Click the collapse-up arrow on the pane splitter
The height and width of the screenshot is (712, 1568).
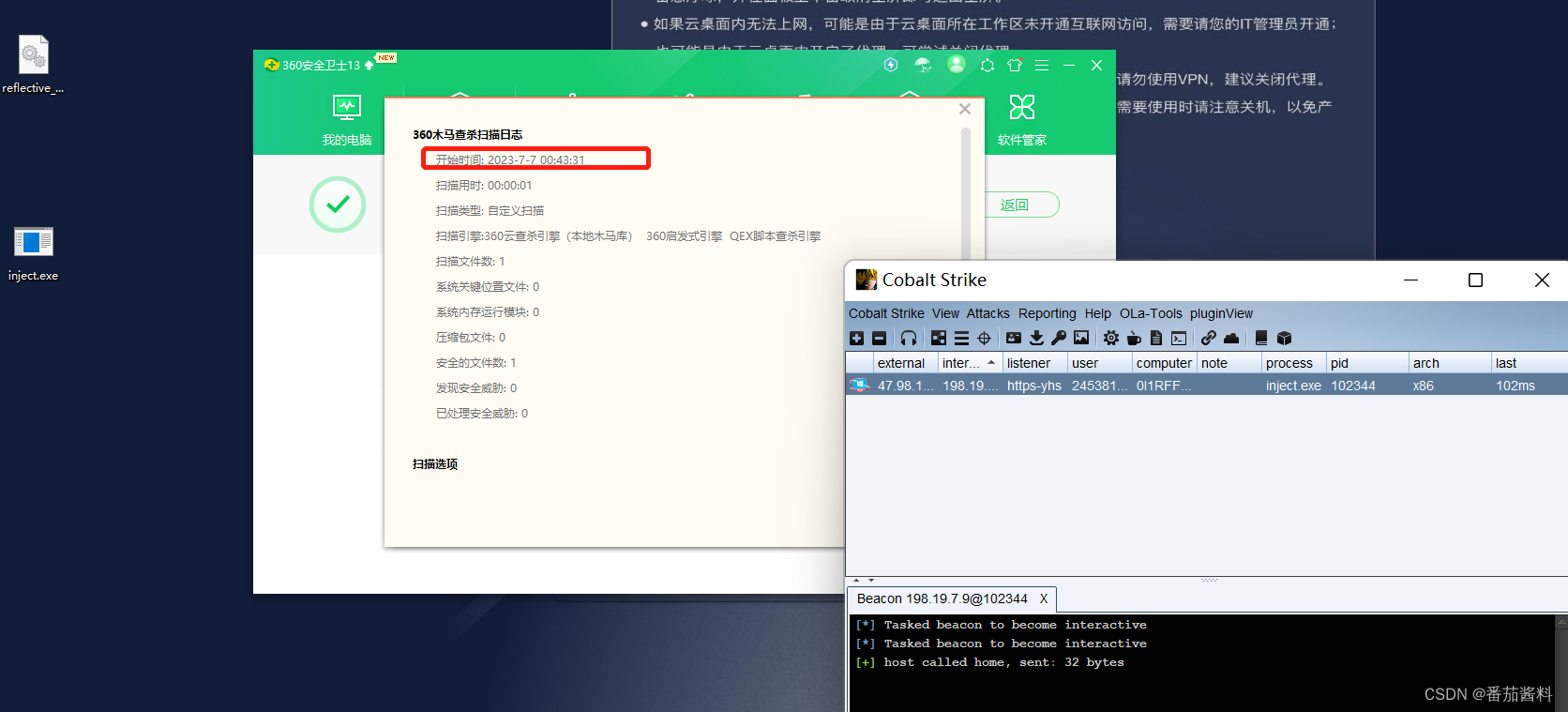pos(856,581)
